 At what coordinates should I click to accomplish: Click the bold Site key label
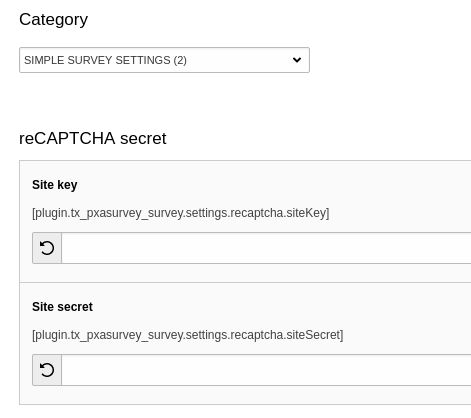pyautogui.click(x=55, y=185)
